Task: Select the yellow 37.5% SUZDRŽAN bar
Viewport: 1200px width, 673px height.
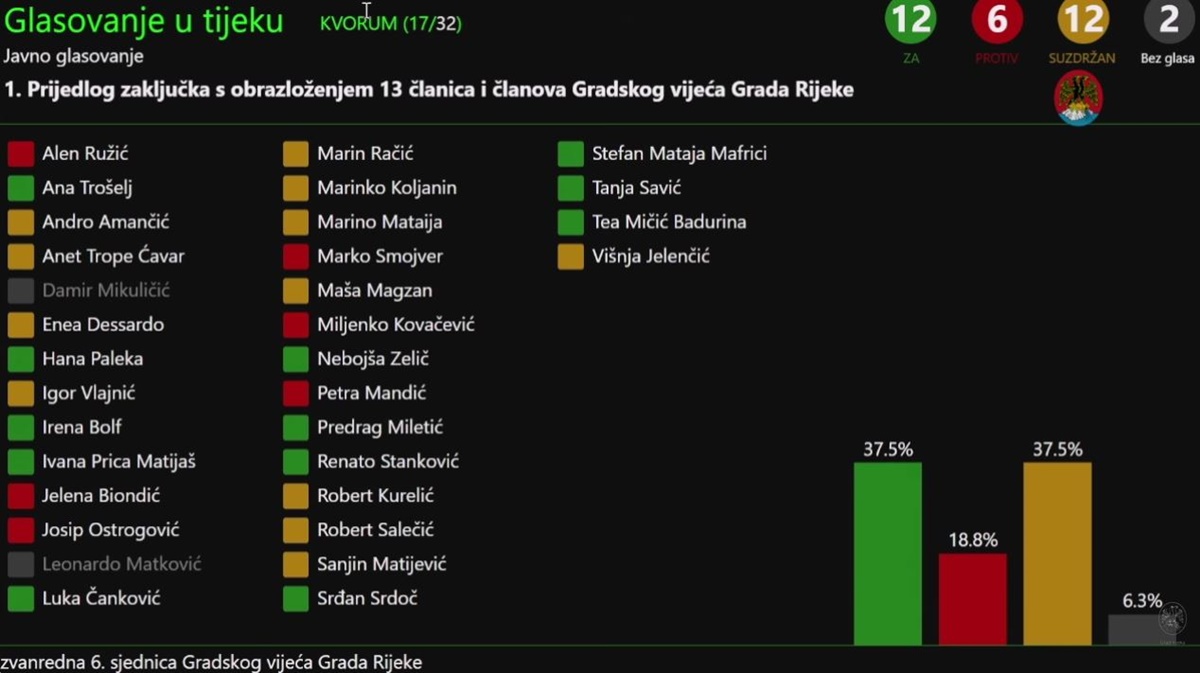Action: 1057,553
